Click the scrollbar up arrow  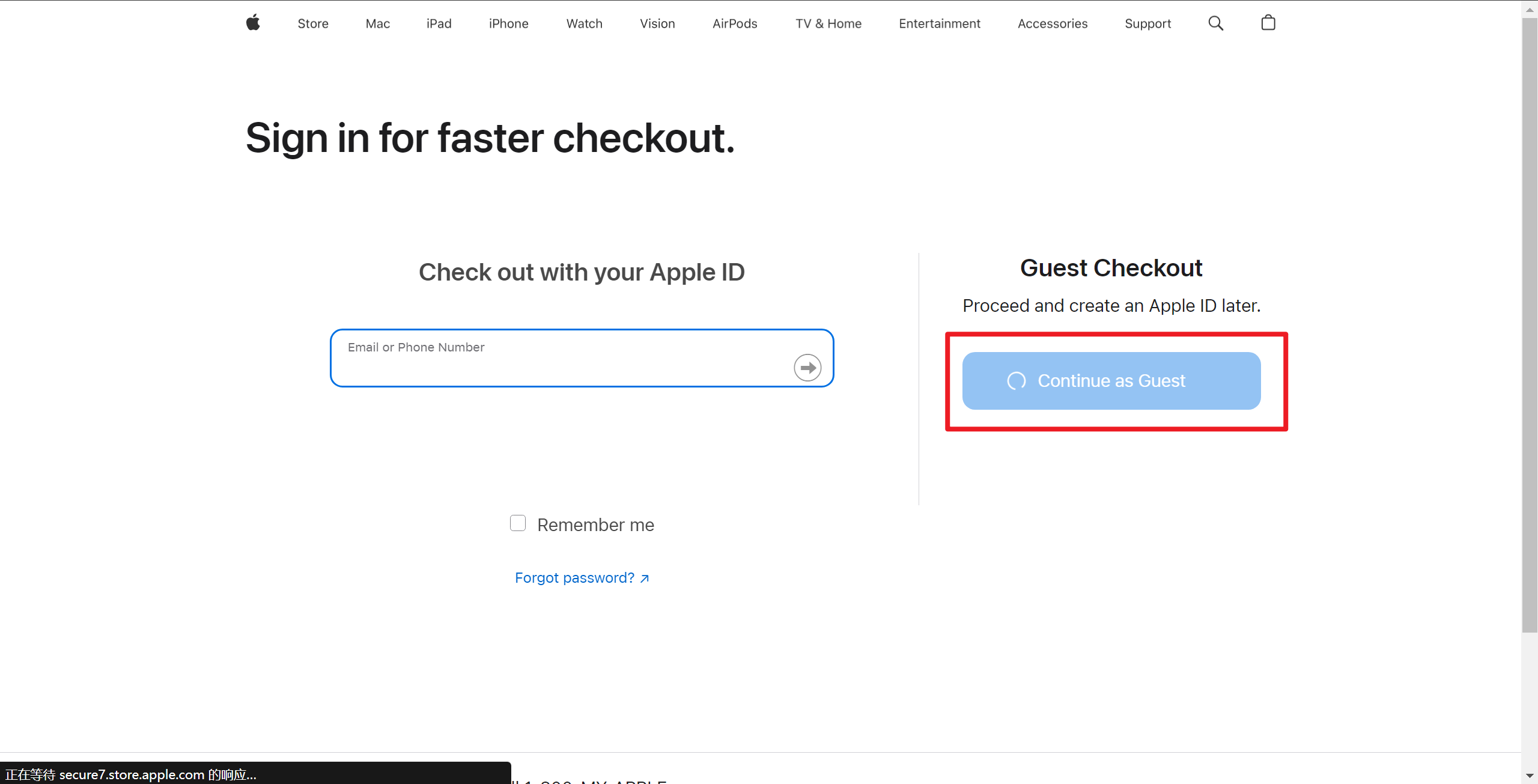pyautogui.click(x=1530, y=10)
